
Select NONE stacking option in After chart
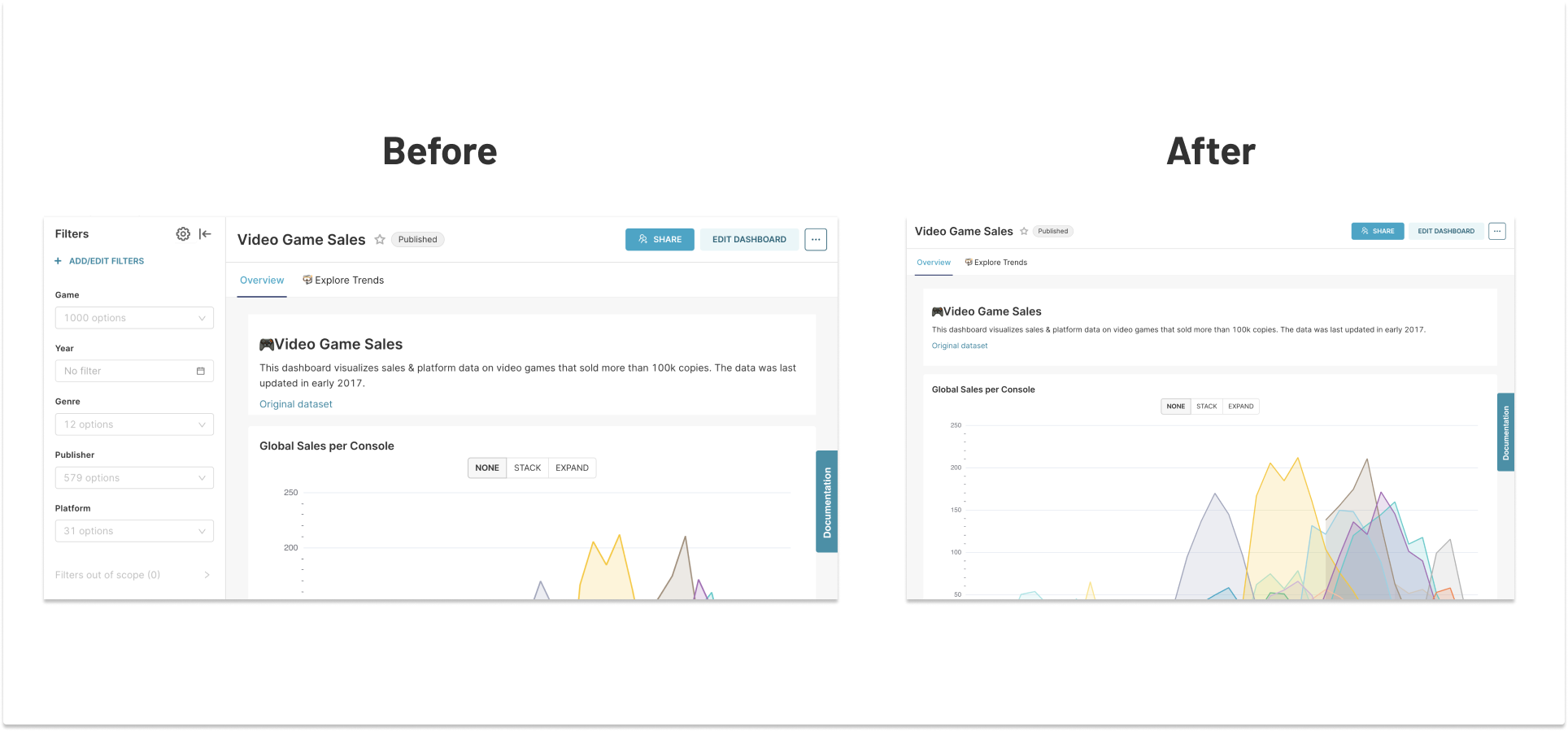point(1176,407)
